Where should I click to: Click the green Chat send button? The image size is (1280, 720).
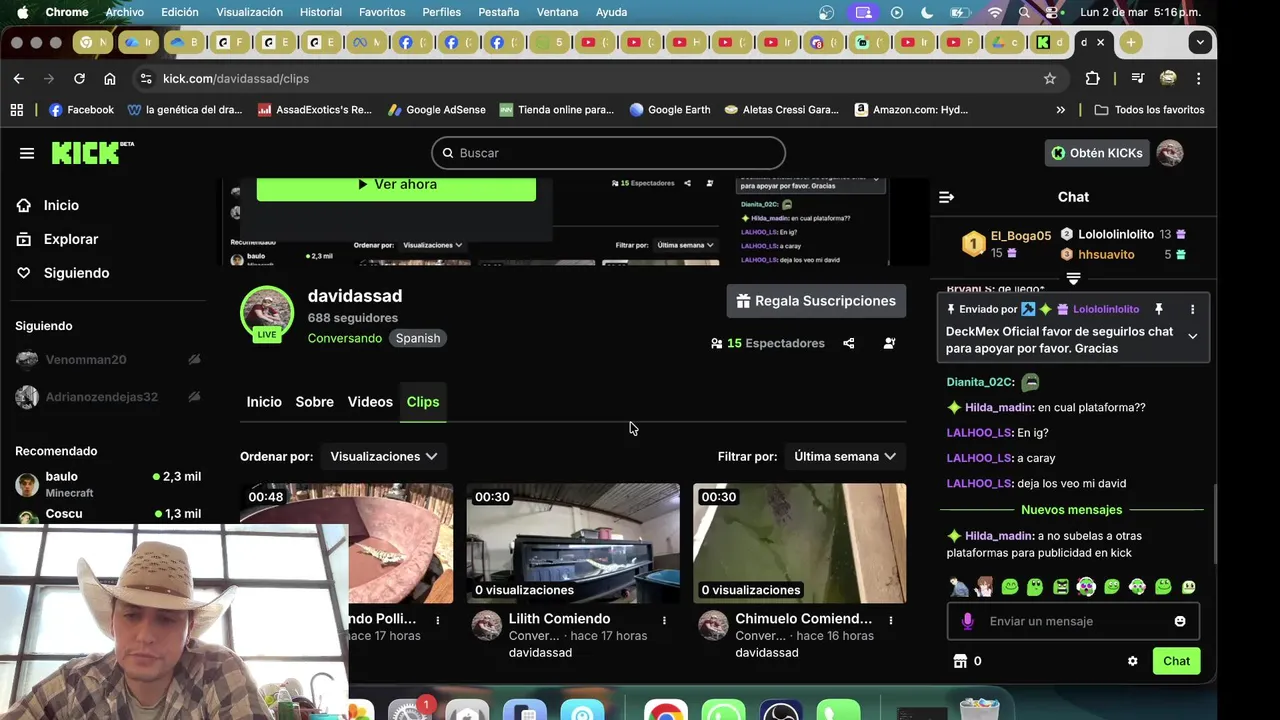[1176, 661]
